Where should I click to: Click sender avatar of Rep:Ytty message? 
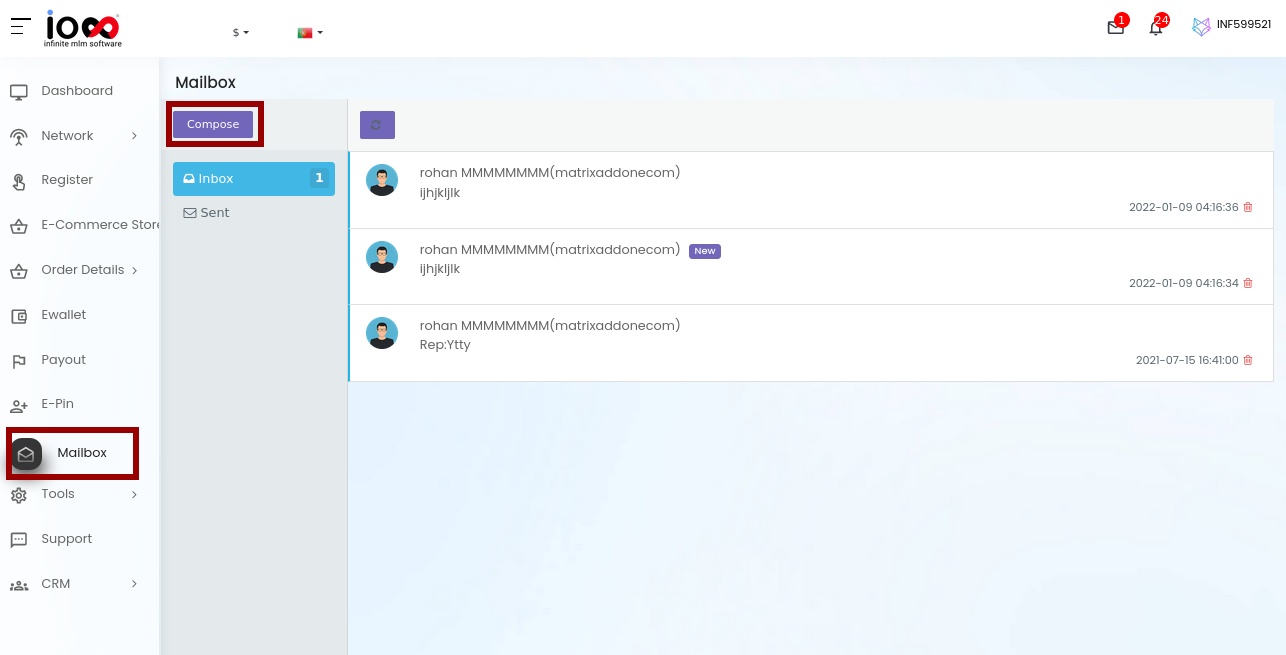click(x=382, y=333)
